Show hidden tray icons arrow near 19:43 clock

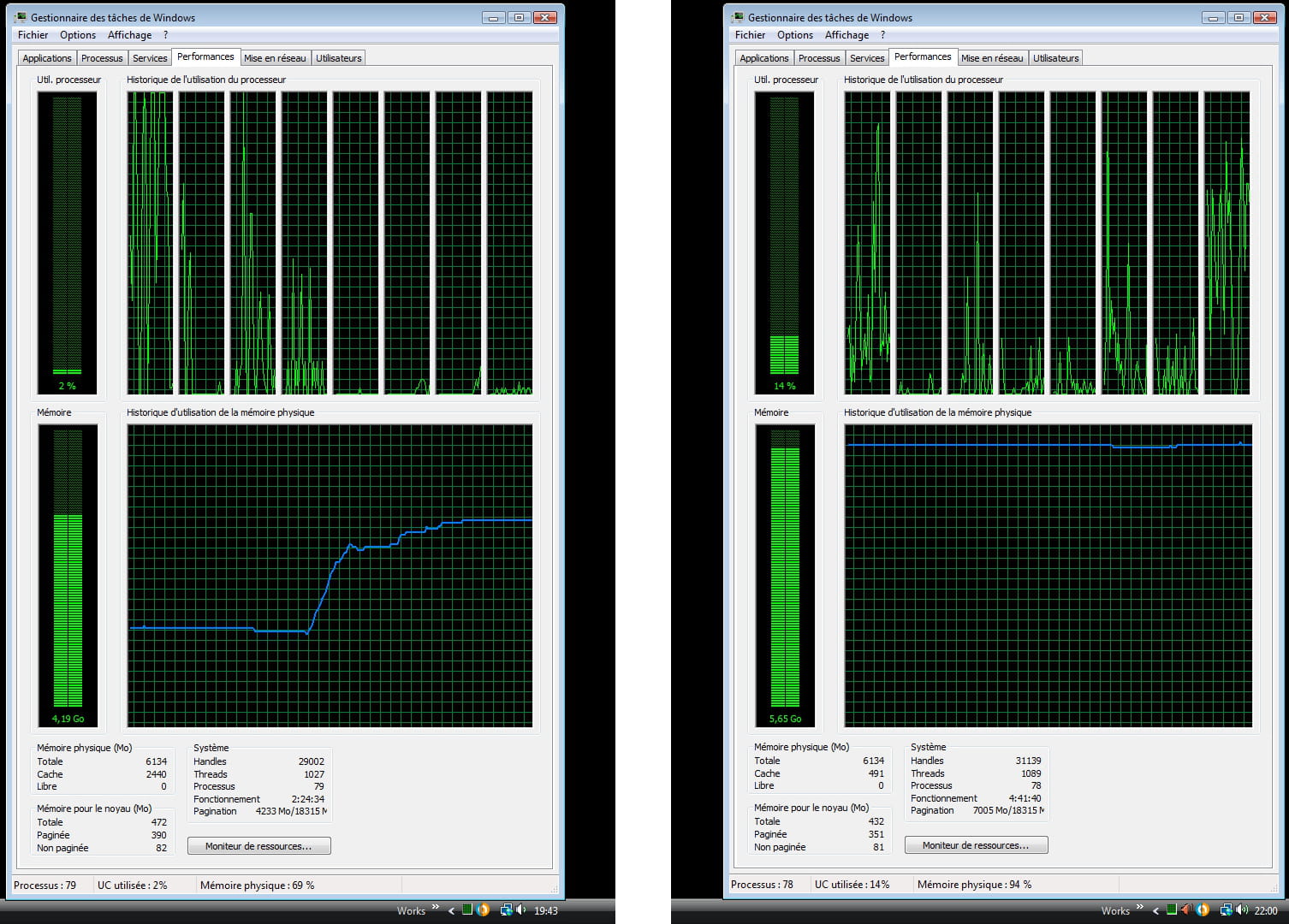(x=452, y=910)
